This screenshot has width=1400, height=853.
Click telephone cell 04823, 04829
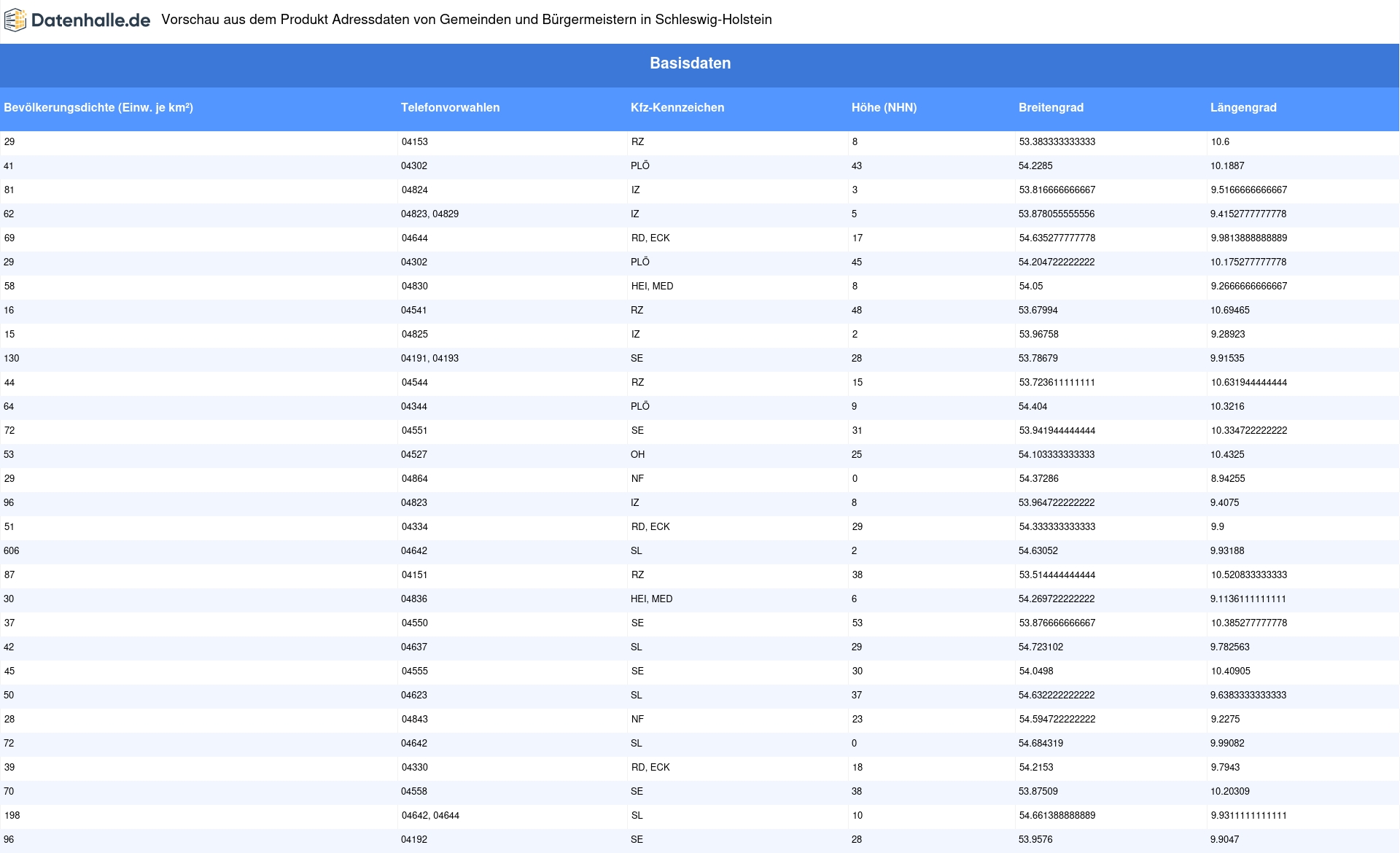430,214
